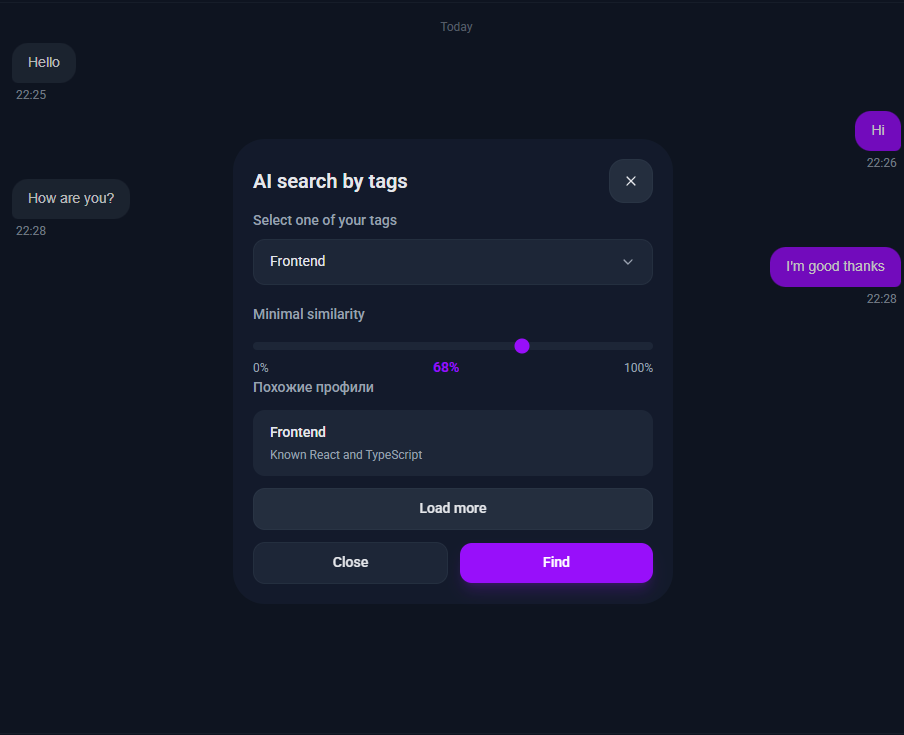Click Load more to see additional profiles
Viewport: 904px width, 735px height.
[x=452, y=508]
